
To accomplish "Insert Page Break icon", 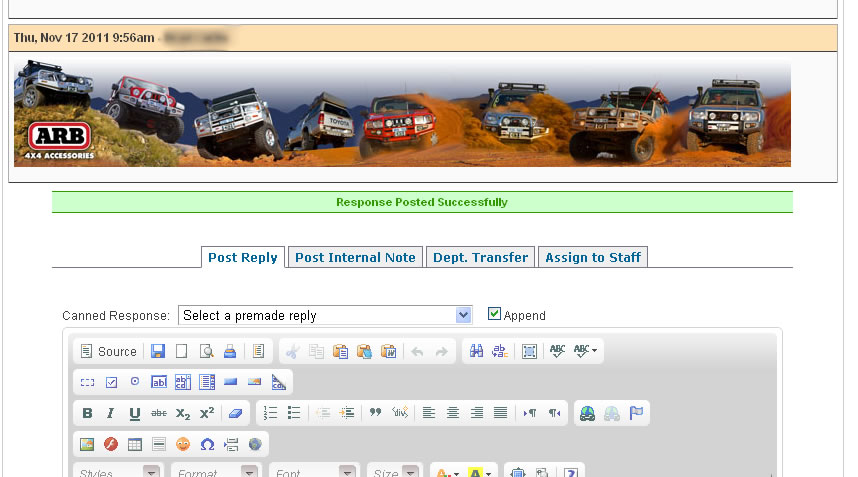I will tap(231, 445).
